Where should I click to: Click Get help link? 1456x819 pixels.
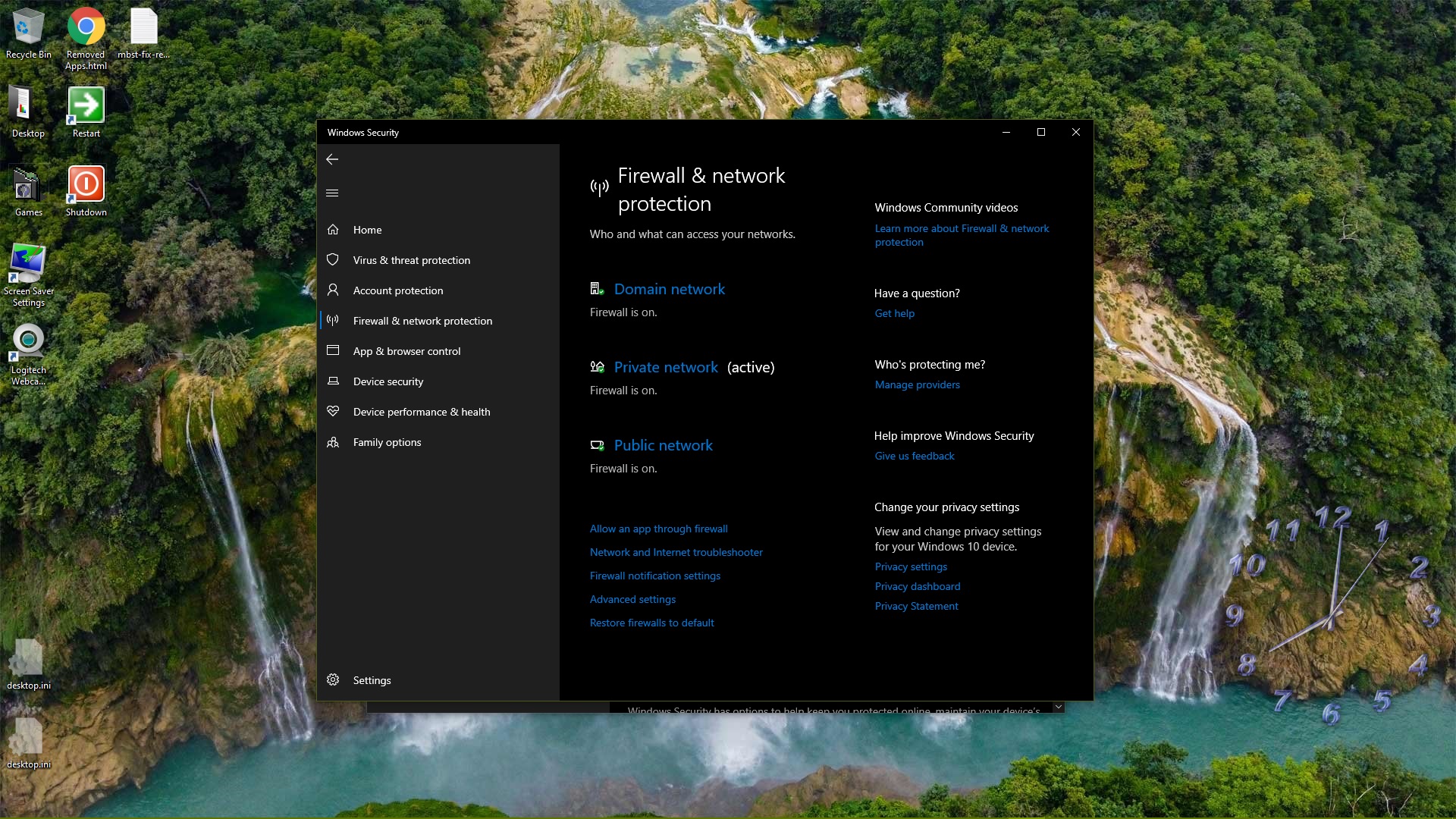(x=894, y=313)
